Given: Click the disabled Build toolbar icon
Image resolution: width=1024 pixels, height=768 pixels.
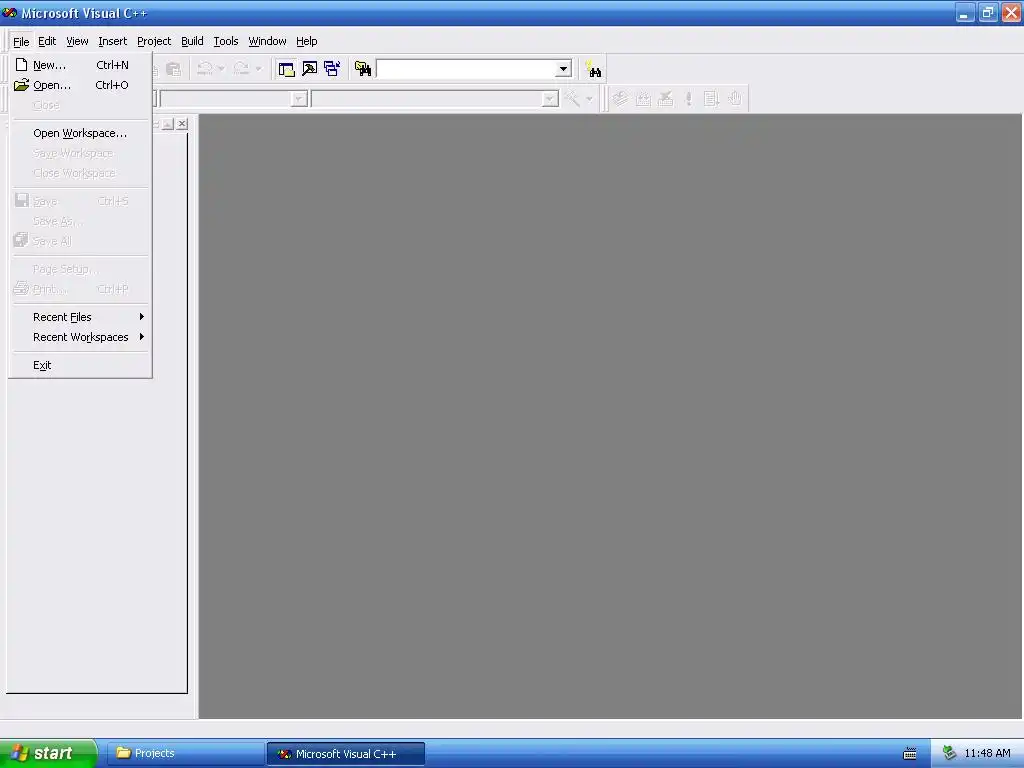Looking at the screenshot, I should [643, 99].
